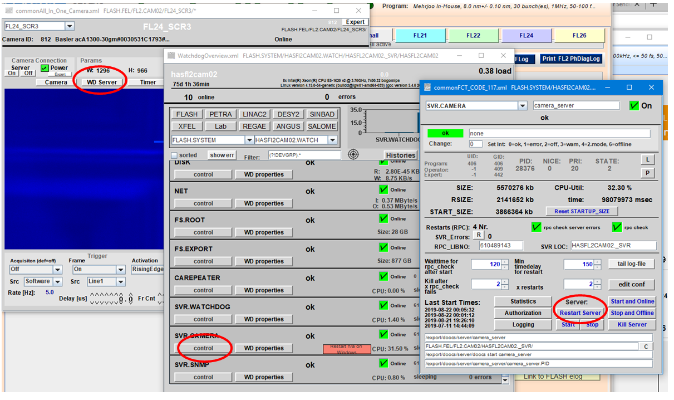The height and width of the screenshot is (400, 674).
Task: Select the XFEL facility button
Action: pyautogui.click(x=188, y=126)
